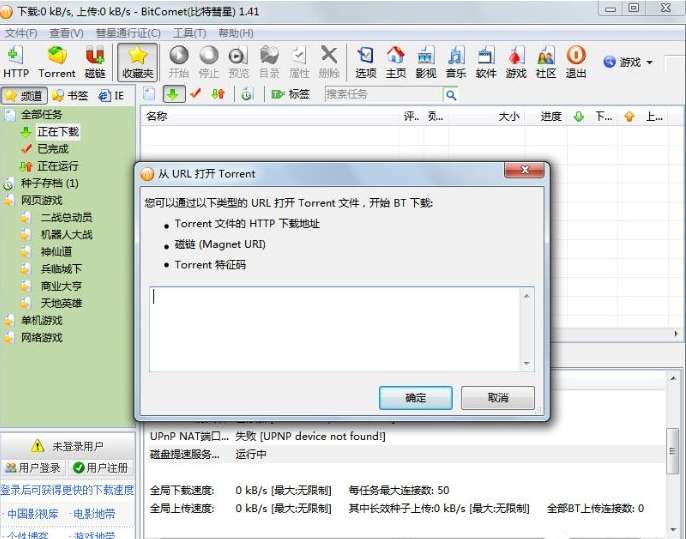Image resolution: width=686 pixels, height=539 pixels.
Task: Click the 开始 start task icon
Action: pyautogui.click(x=178, y=62)
